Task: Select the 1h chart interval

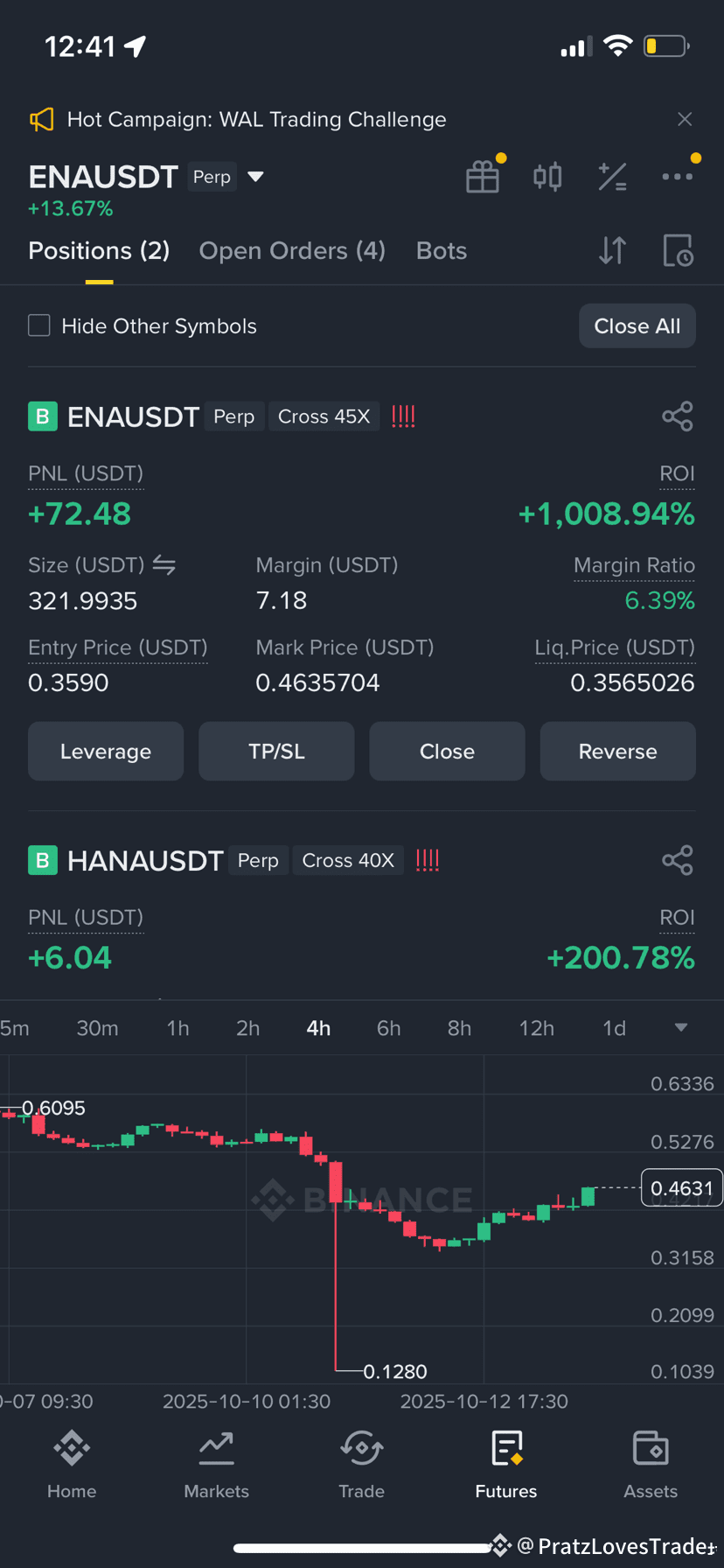Action: point(178,1028)
